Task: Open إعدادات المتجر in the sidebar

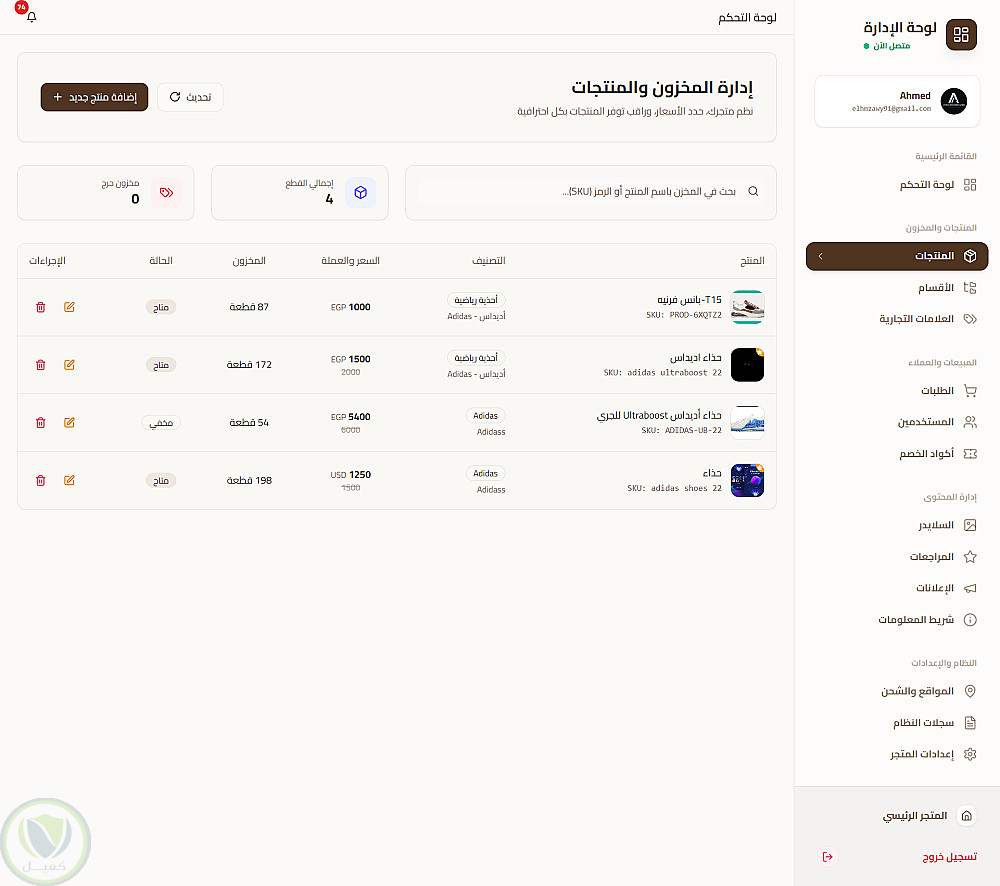Action: click(897, 754)
